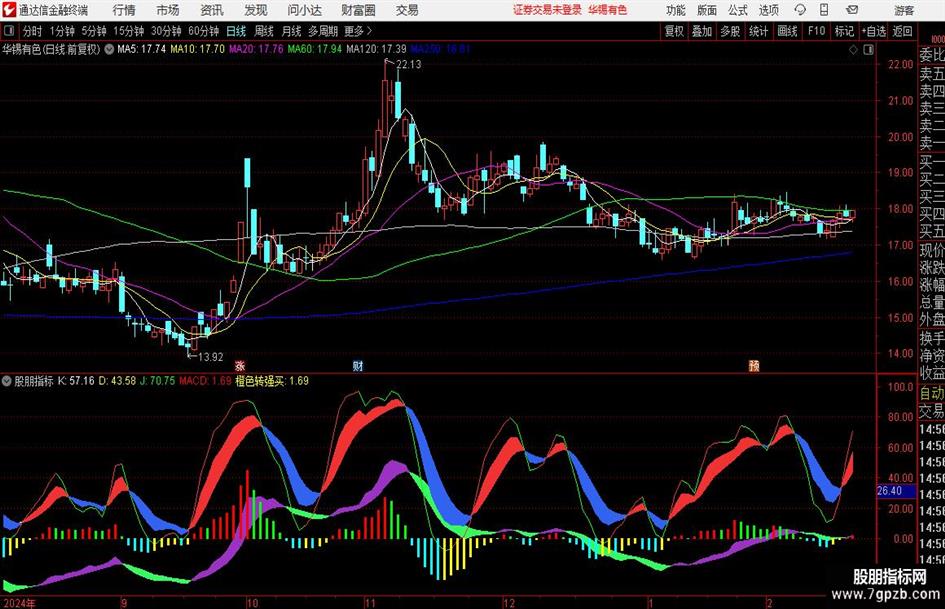945x609 pixels.
Task: Click the 财 event marker on chart axis
Action: point(358,365)
